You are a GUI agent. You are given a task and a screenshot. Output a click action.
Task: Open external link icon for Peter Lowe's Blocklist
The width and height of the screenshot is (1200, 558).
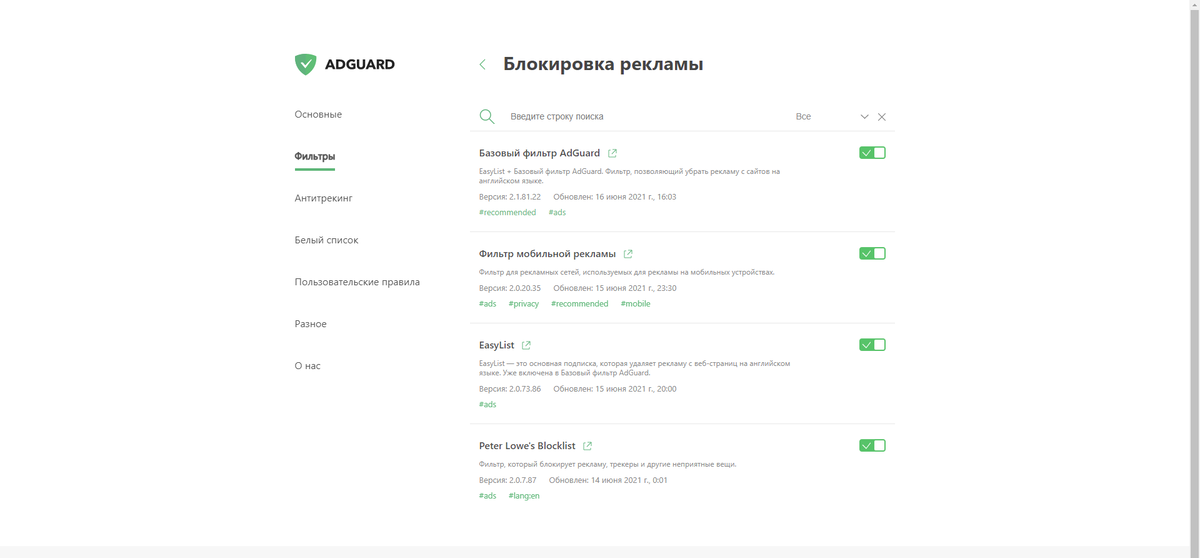click(x=588, y=446)
